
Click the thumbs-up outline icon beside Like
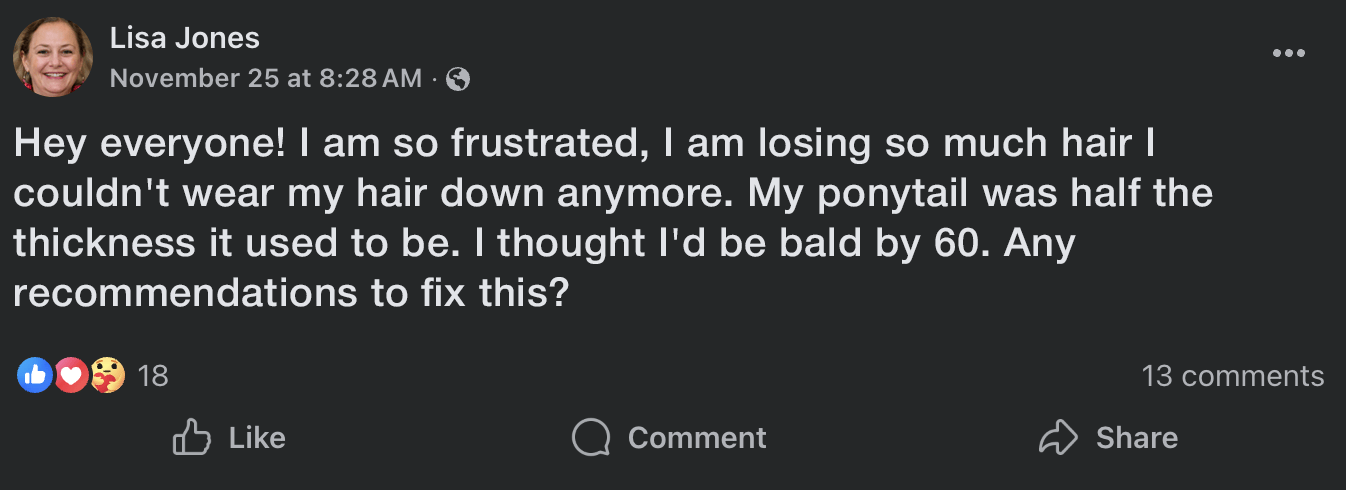click(x=191, y=438)
